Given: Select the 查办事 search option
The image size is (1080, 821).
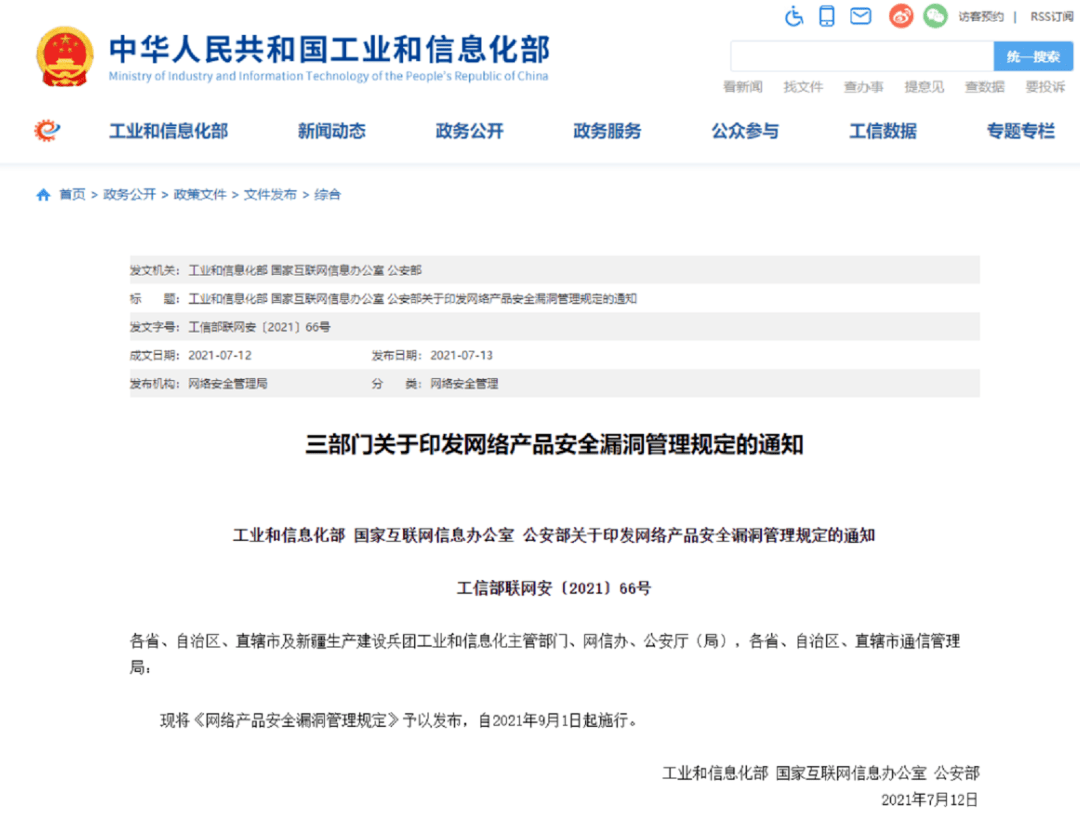Looking at the screenshot, I should click(864, 87).
